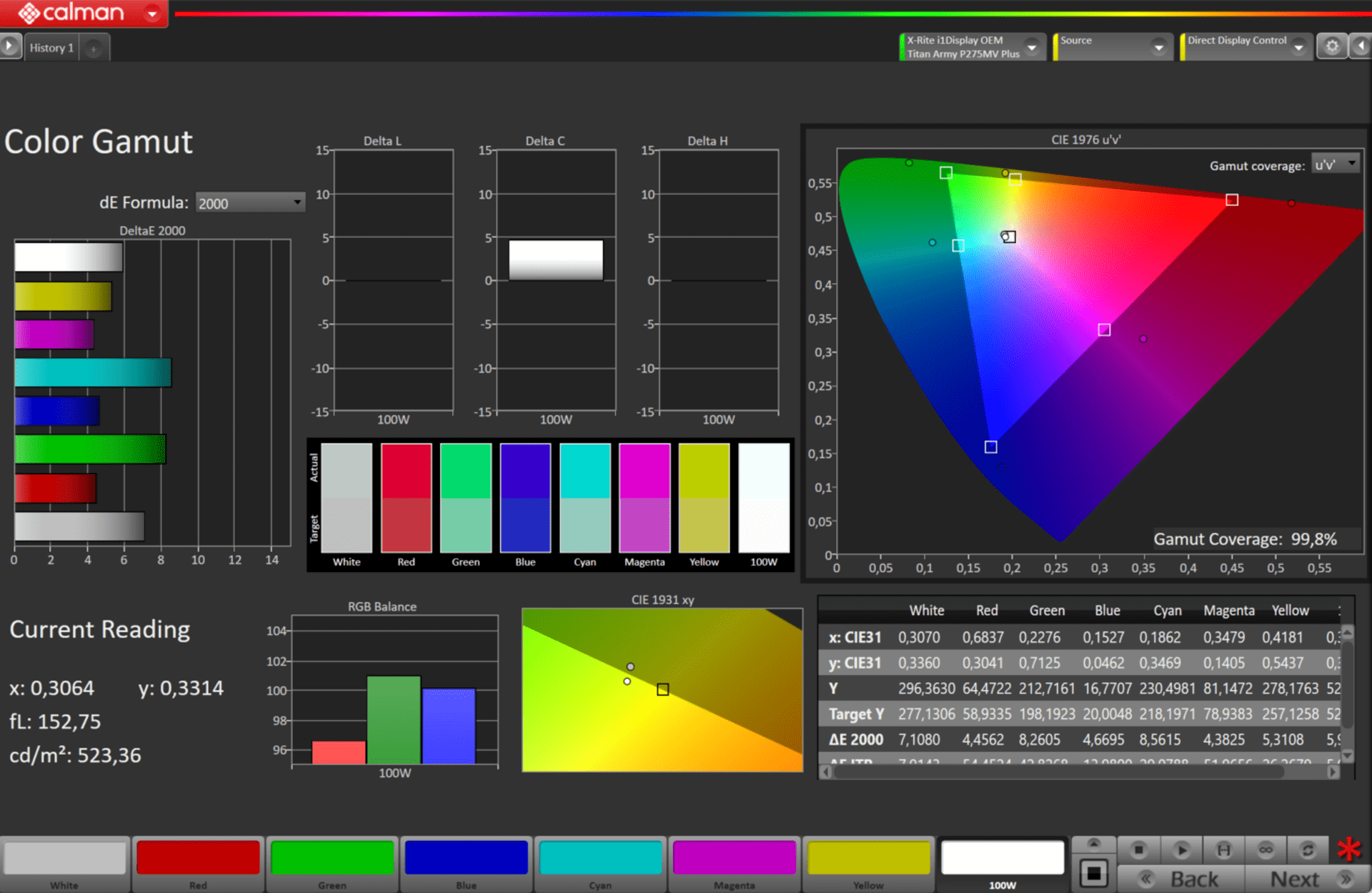The width and height of the screenshot is (1372, 893).
Task: Click the Calman logo menu button
Action: click(x=84, y=13)
